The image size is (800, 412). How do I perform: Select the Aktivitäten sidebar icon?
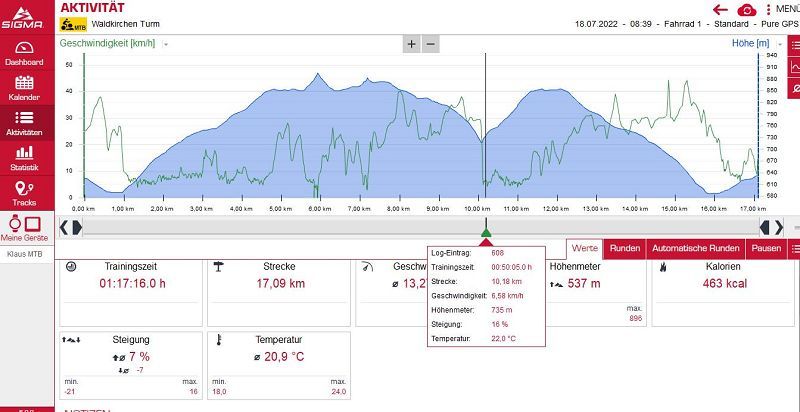tap(23, 123)
